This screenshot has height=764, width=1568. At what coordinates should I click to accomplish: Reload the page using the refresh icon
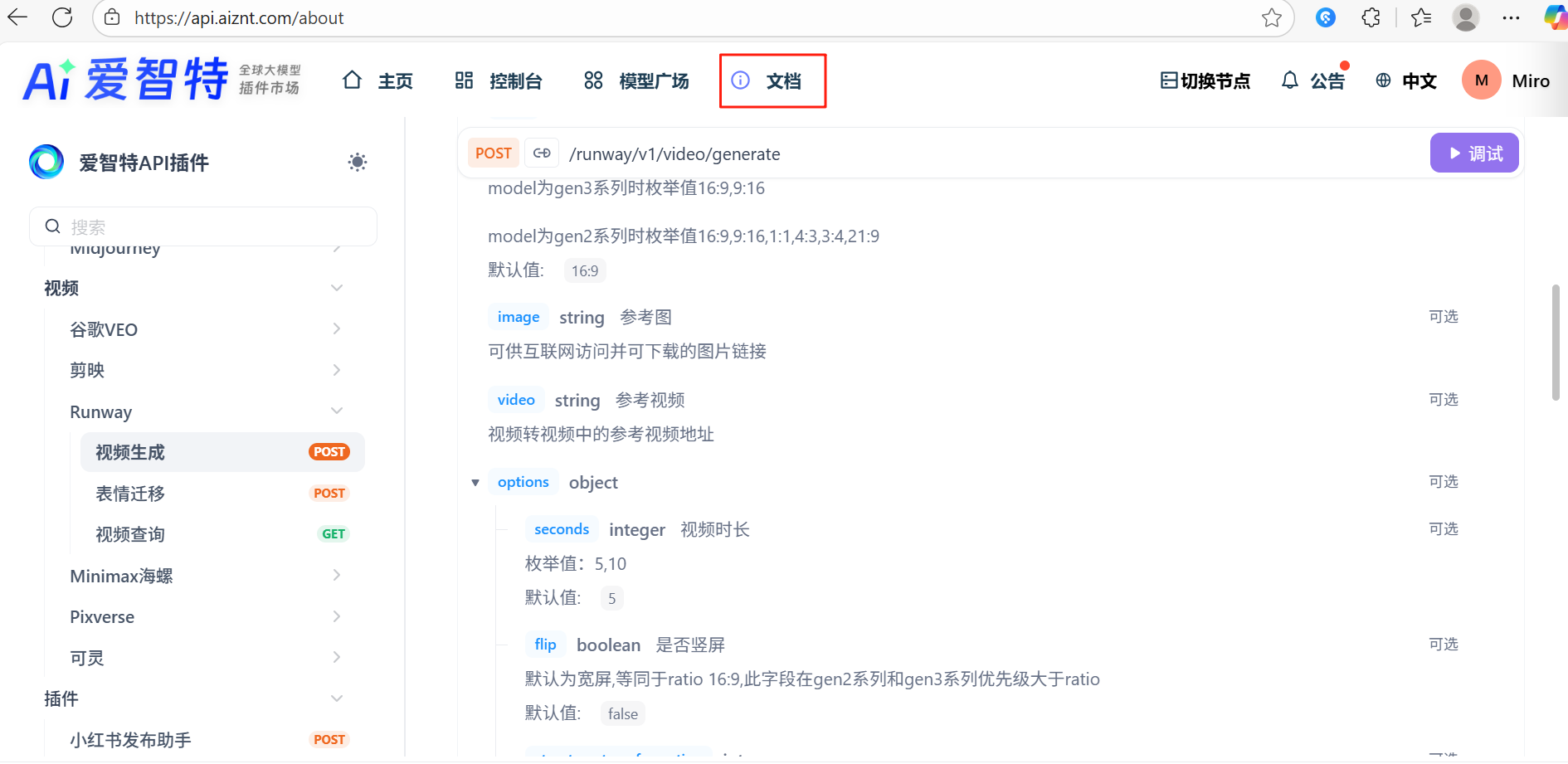62,17
